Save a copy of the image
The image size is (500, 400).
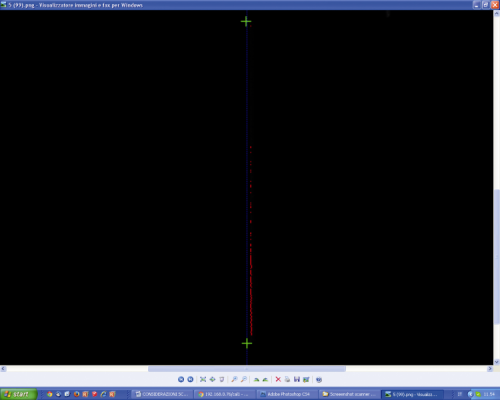(297, 379)
